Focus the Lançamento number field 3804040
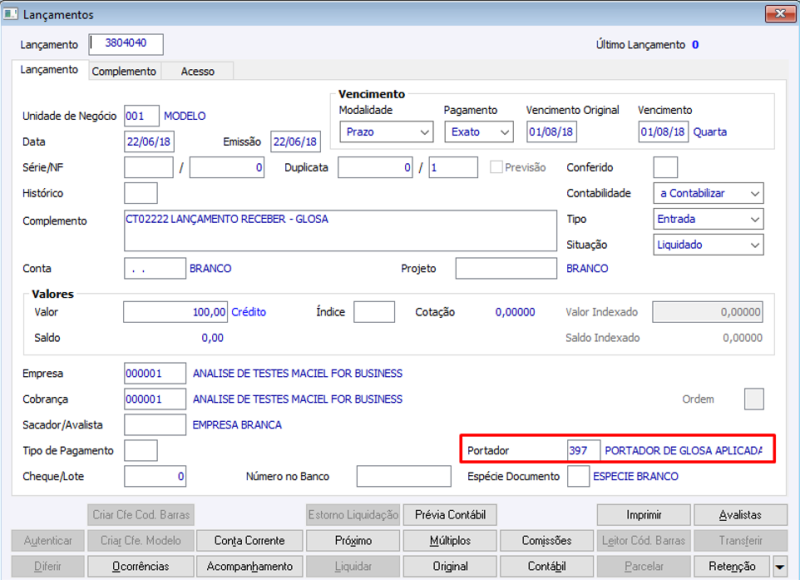The image size is (800, 580). [x=126, y=44]
